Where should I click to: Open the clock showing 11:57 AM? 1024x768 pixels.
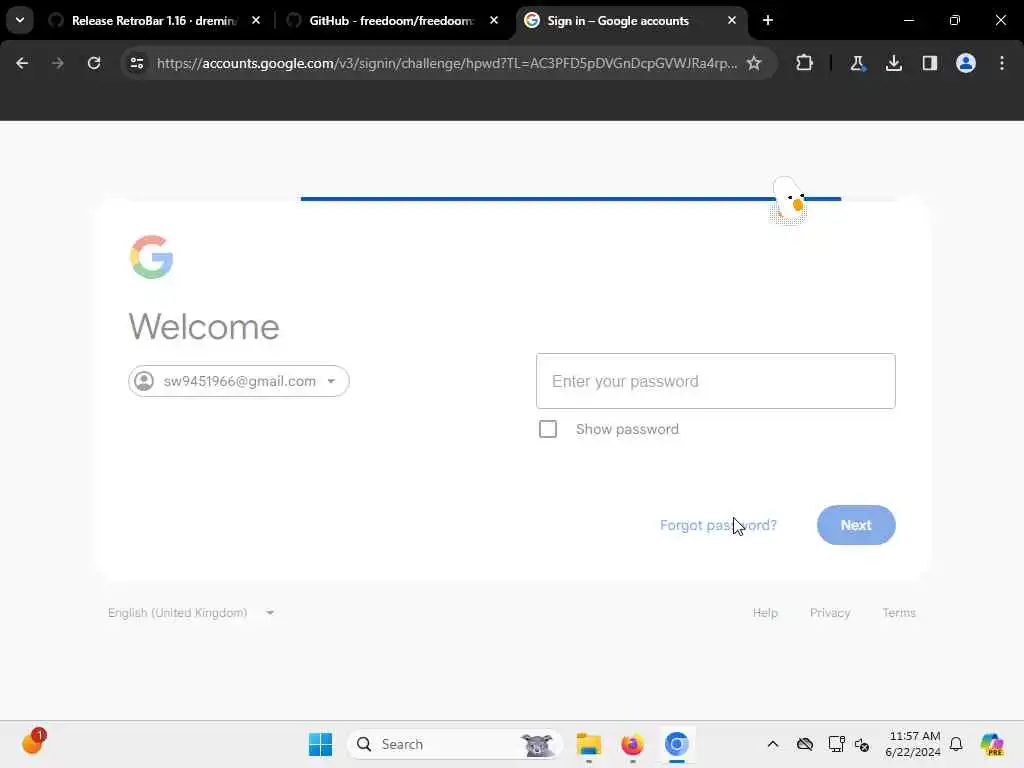pos(913,744)
